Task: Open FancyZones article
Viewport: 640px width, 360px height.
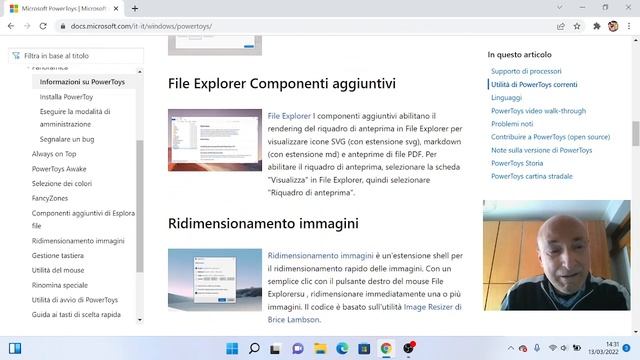Action: [50, 198]
